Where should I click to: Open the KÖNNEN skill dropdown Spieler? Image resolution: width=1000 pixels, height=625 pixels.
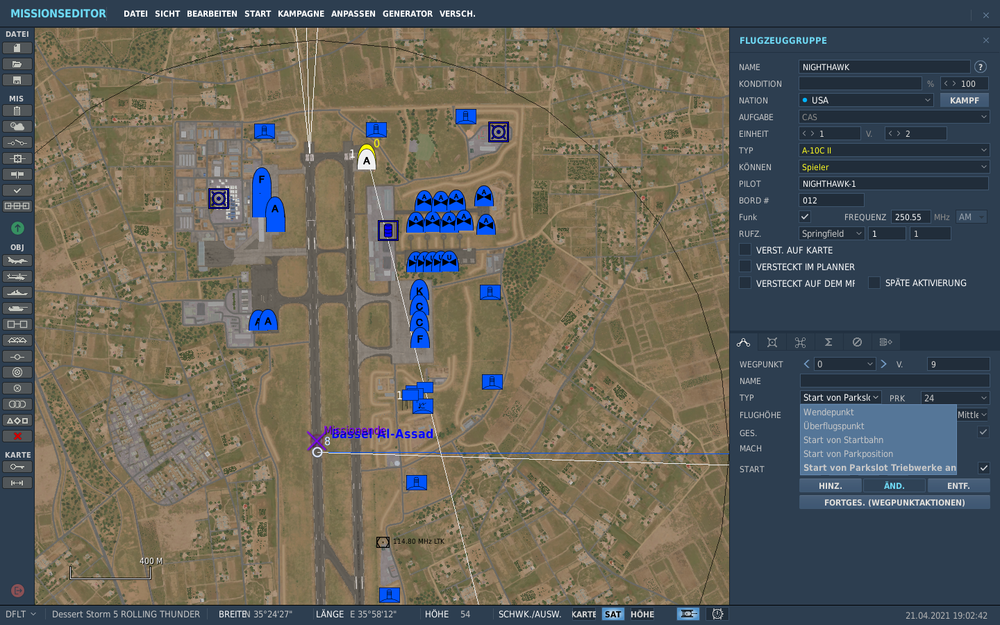(x=893, y=167)
